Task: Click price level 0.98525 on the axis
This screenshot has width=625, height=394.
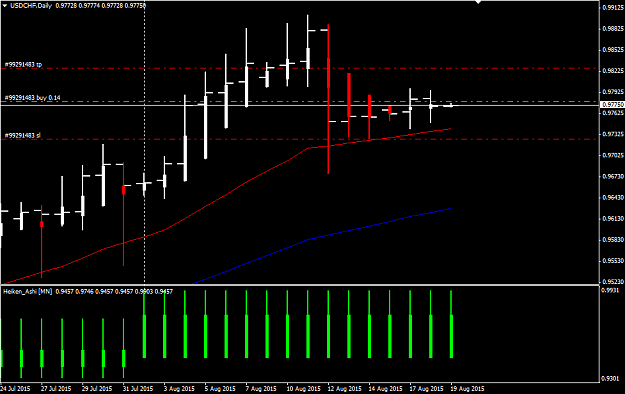Action: (x=613, y=50)
